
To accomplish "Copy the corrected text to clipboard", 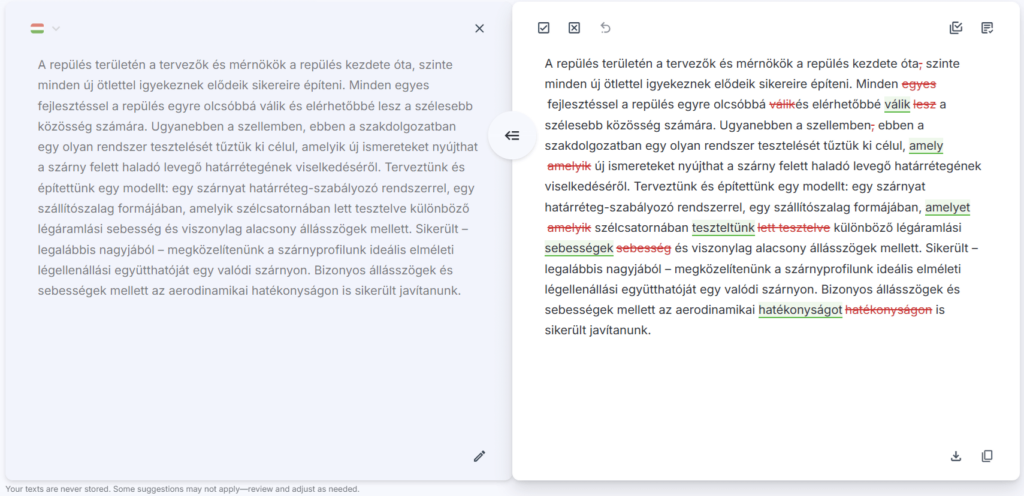I will 987,456.
